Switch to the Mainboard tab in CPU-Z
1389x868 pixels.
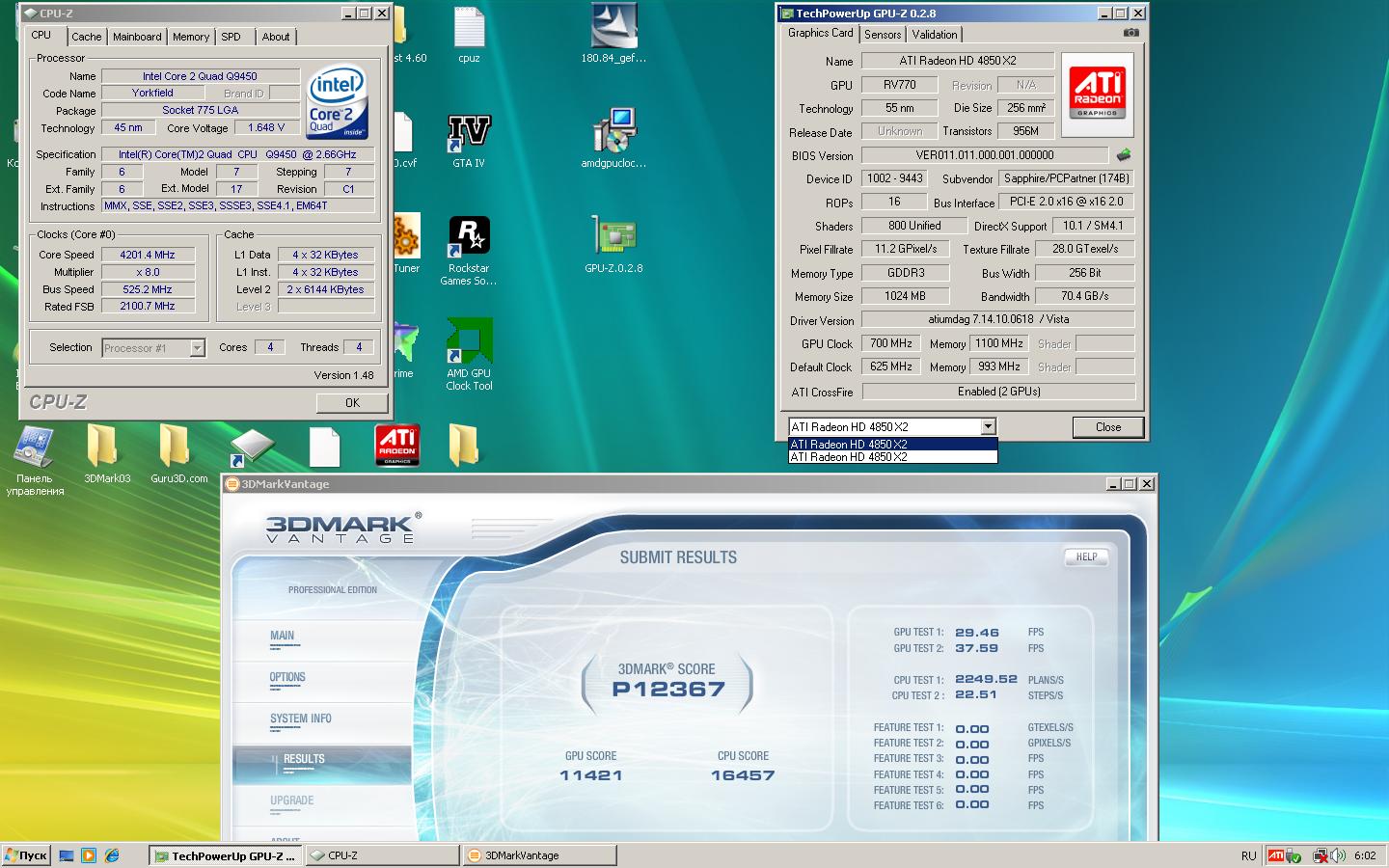[x=137, y=37]
